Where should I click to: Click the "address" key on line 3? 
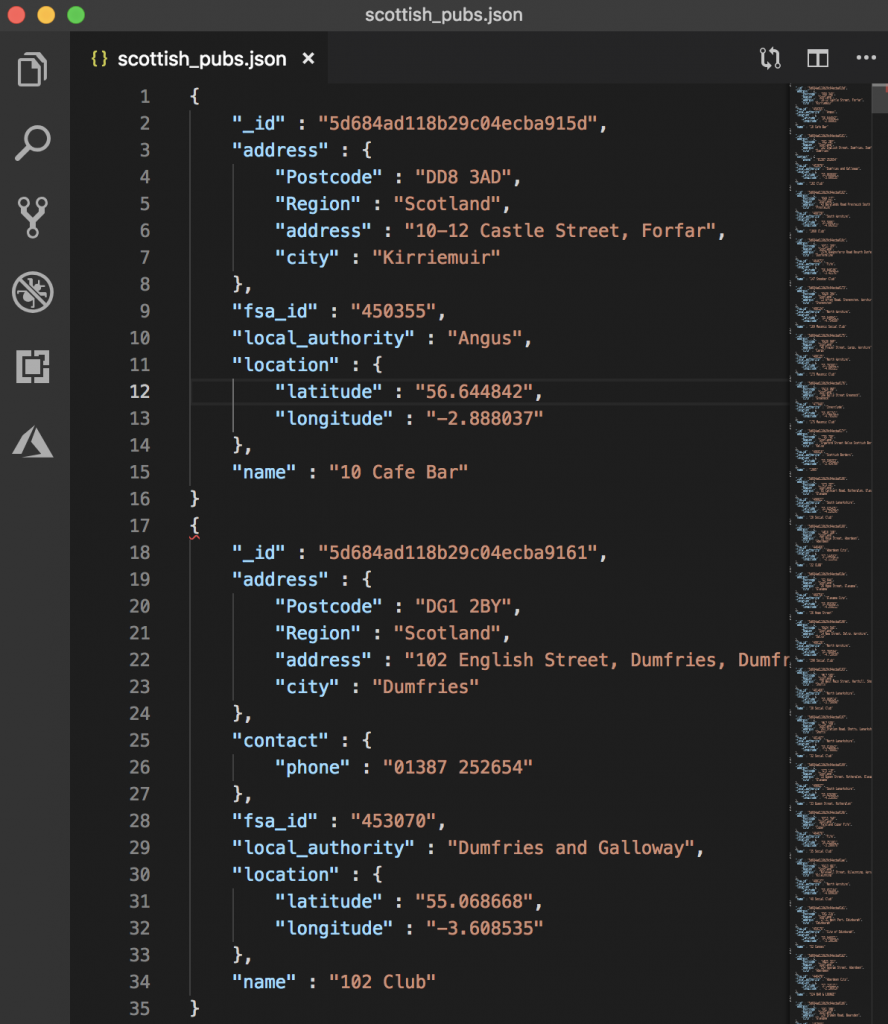point(280,150)
